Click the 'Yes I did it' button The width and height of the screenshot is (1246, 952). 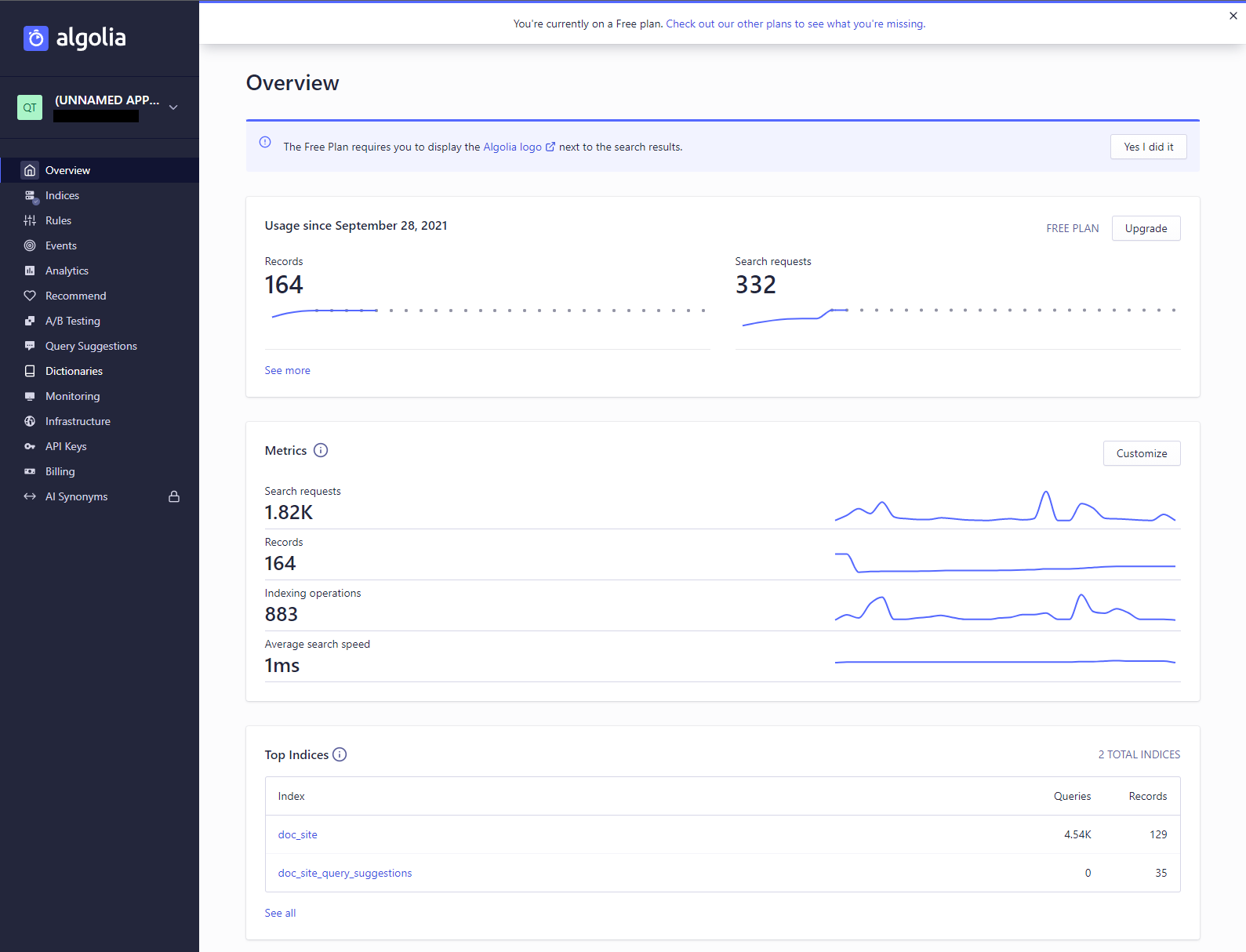tap(1148, 147)
